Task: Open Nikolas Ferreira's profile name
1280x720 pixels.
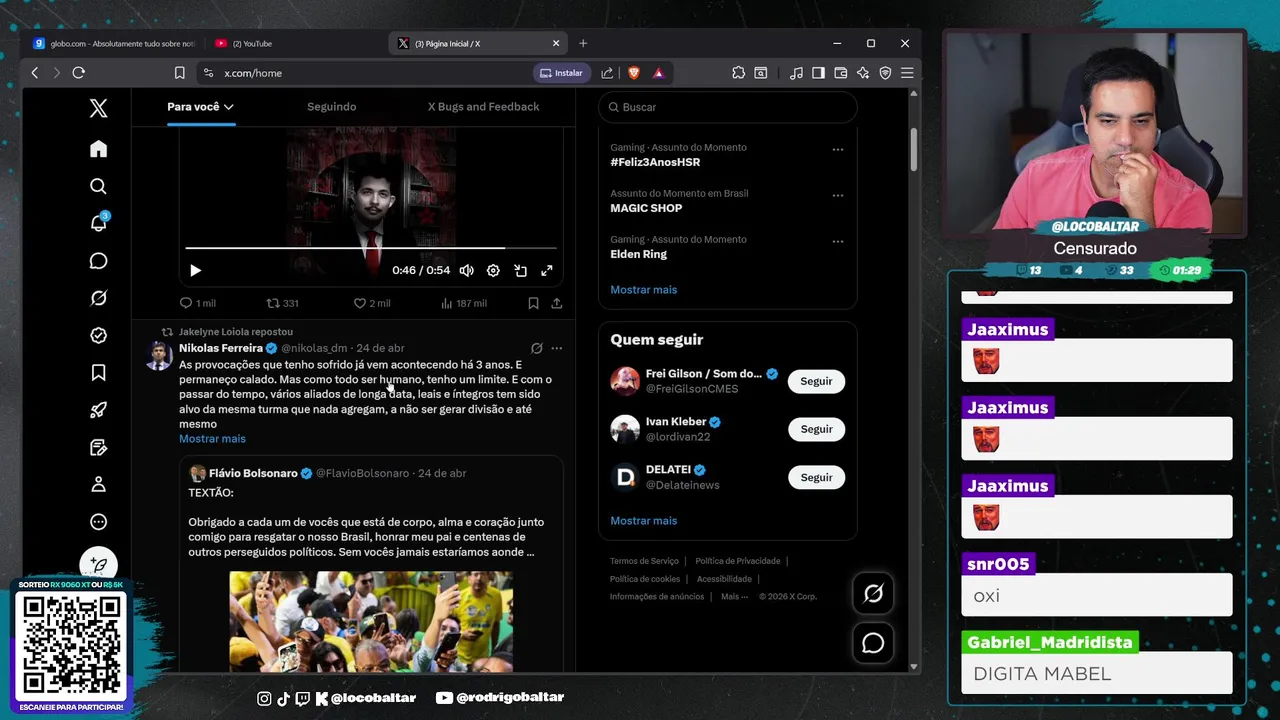Action: point(221,348)
